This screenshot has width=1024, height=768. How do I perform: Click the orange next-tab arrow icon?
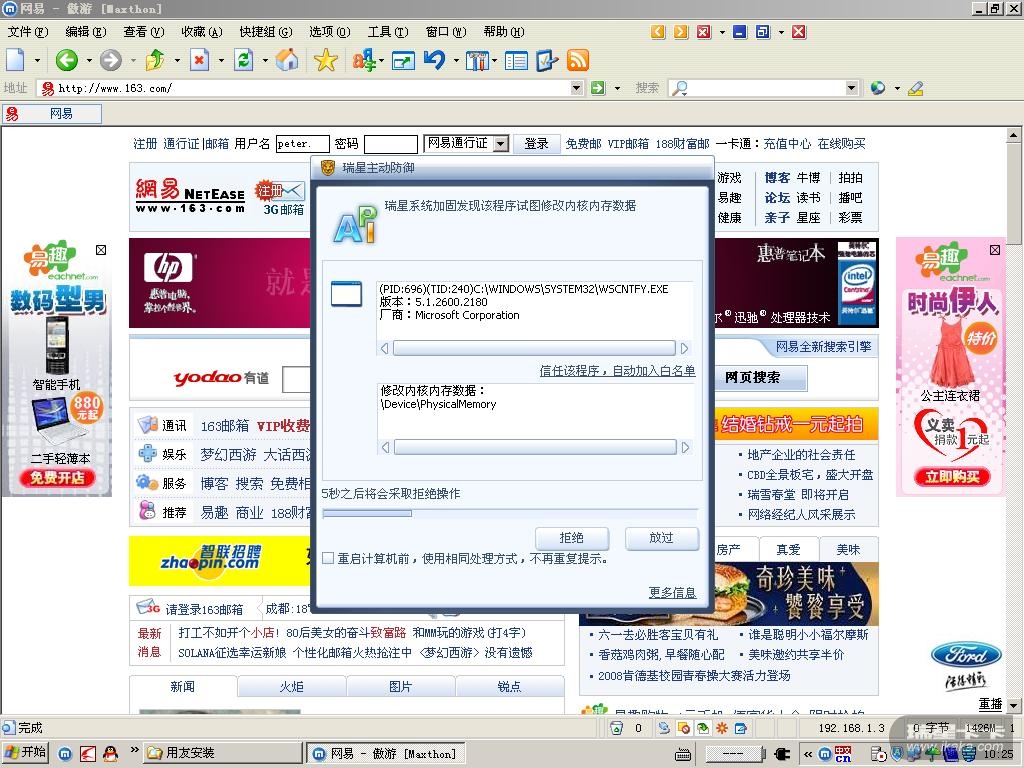click(x=680, y=32)
